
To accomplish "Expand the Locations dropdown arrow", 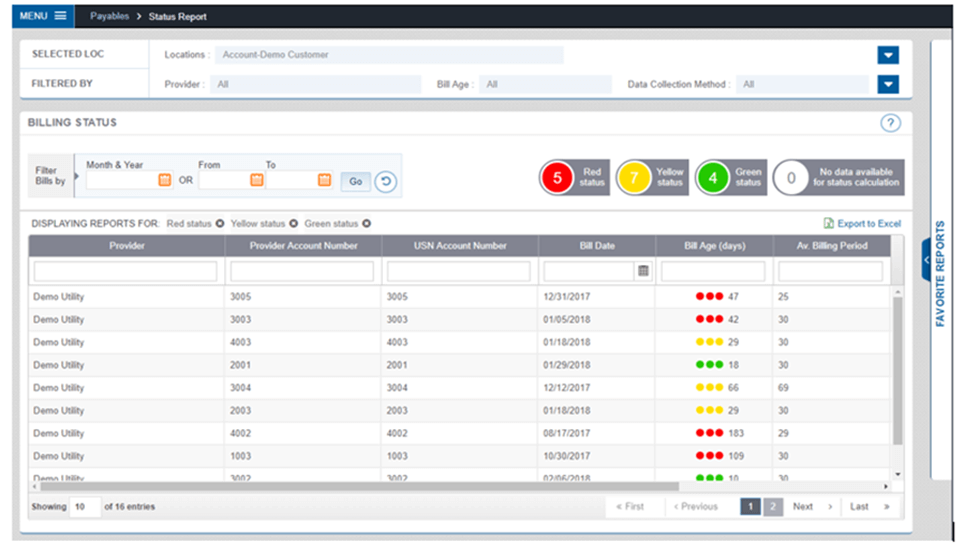I will click(x=887, y=55).
